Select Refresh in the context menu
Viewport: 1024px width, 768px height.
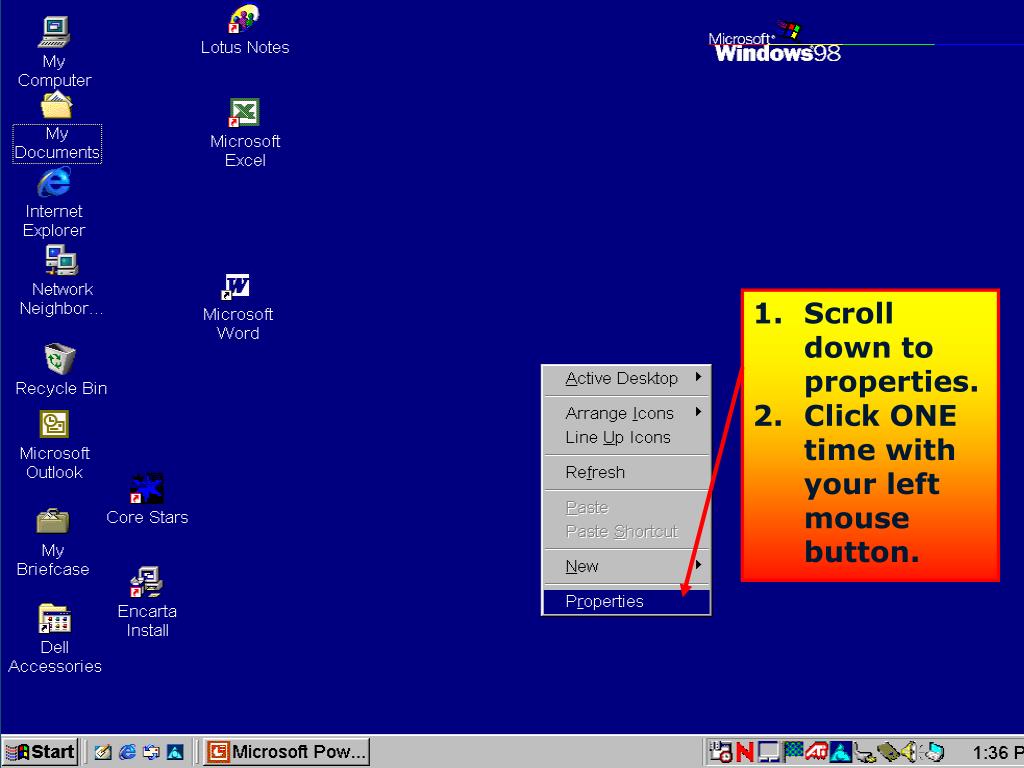(626, 472)
